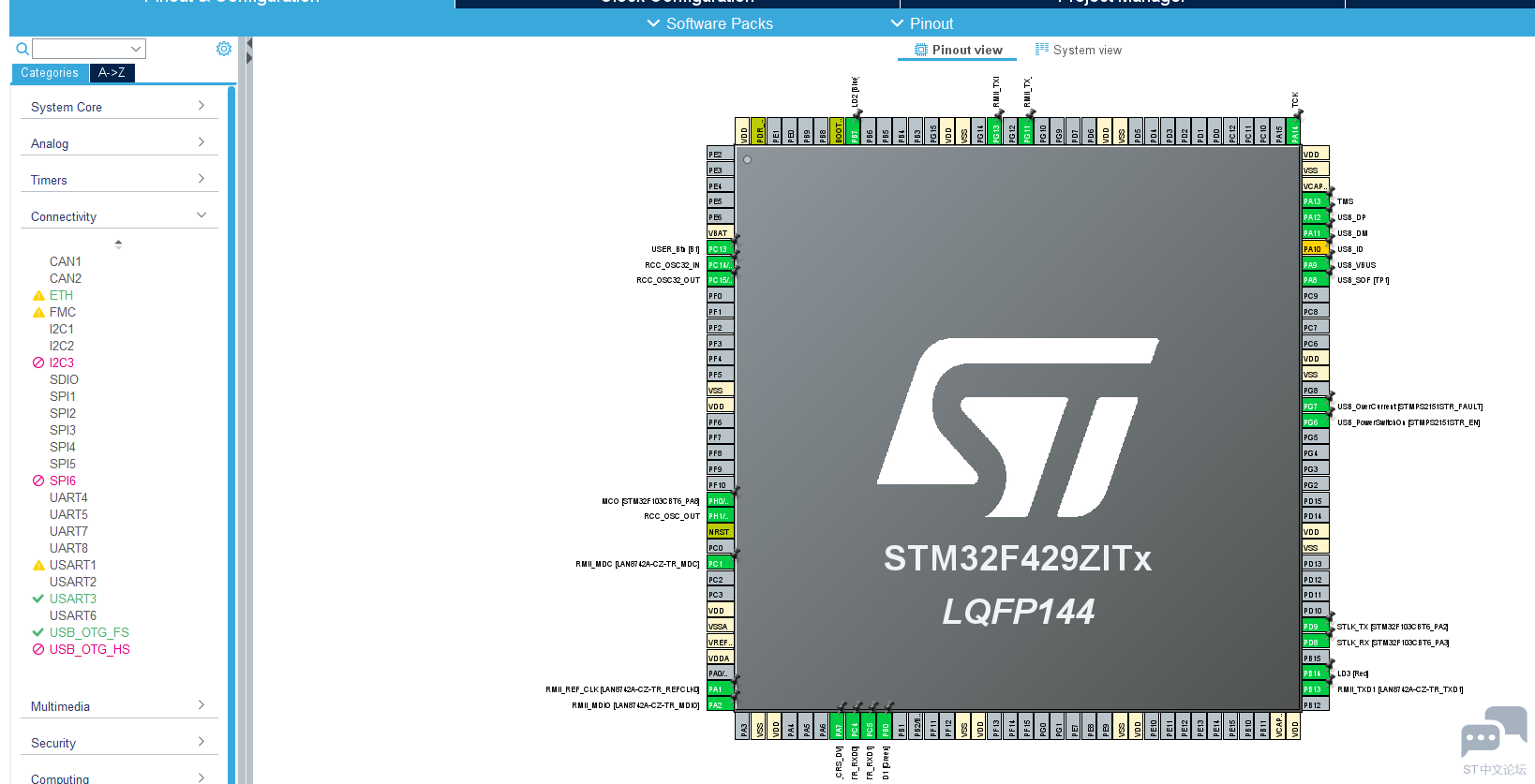Click pin PA13 labeled TMS
This screenshot has width=1535, height=784.
(1315, 201)
